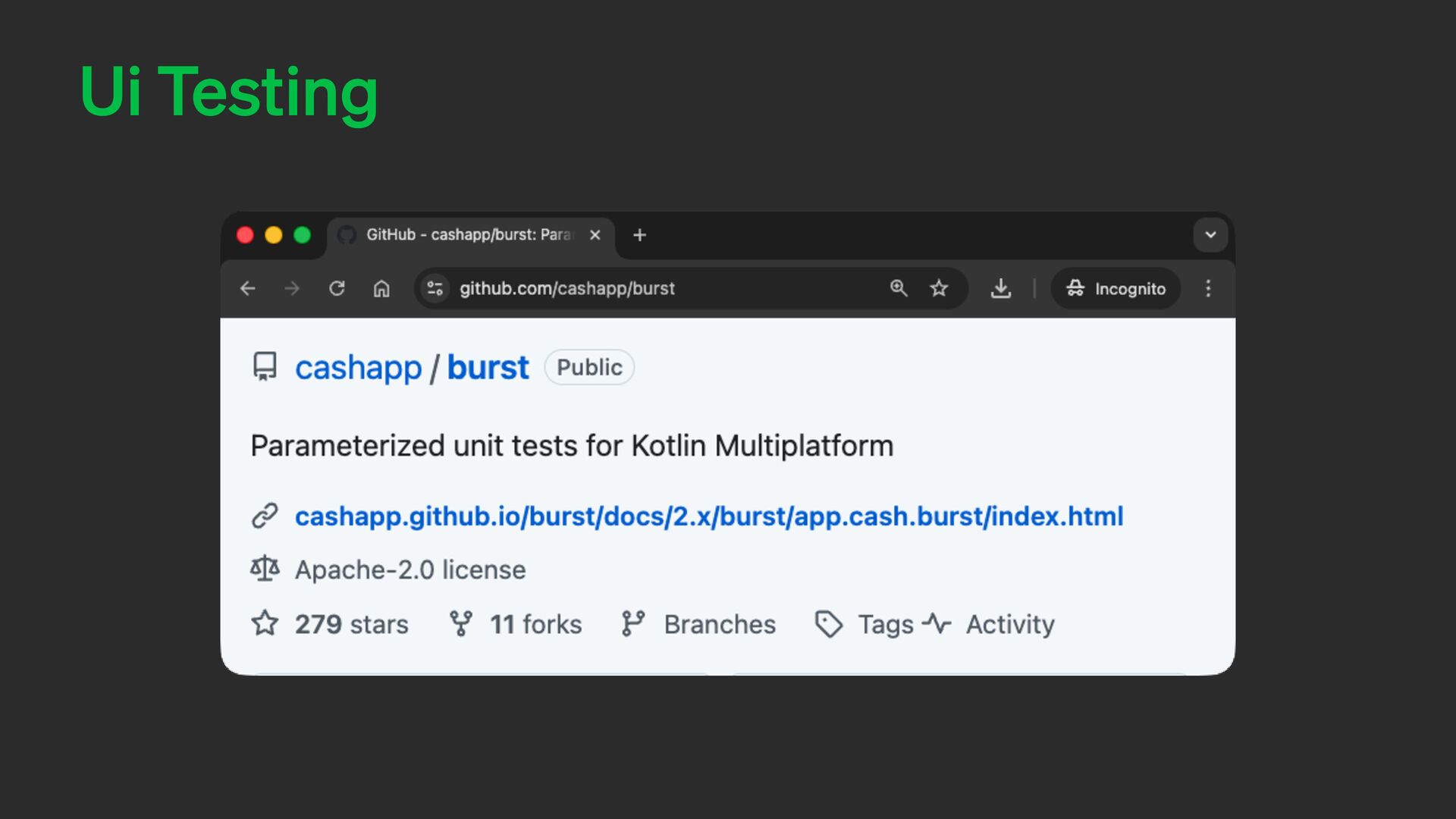This screenshot has width=1456, height=819.
Task: View the 279 stars link
Action: click(350, 625)
